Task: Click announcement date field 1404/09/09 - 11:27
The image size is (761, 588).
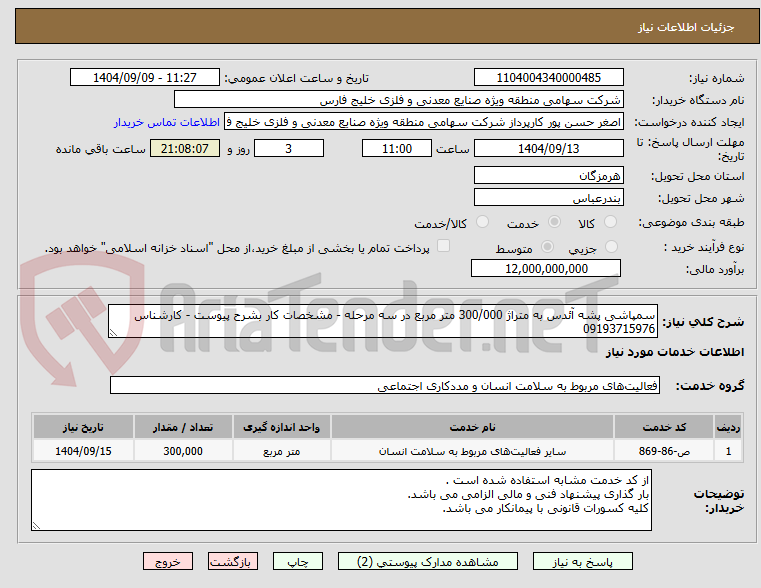Action: click(x=145, y=78)
